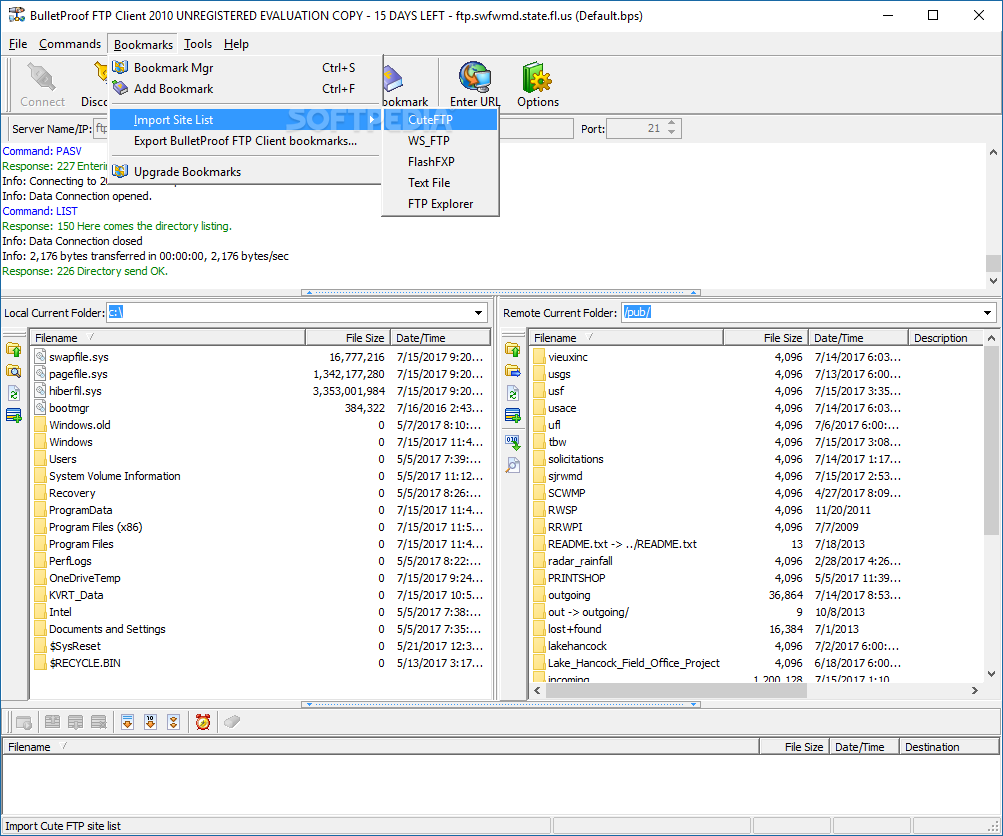Viewport: 1003px width, 836px height.
Task: Click the local browse folder magnifier icon
Action: point(13,372)
